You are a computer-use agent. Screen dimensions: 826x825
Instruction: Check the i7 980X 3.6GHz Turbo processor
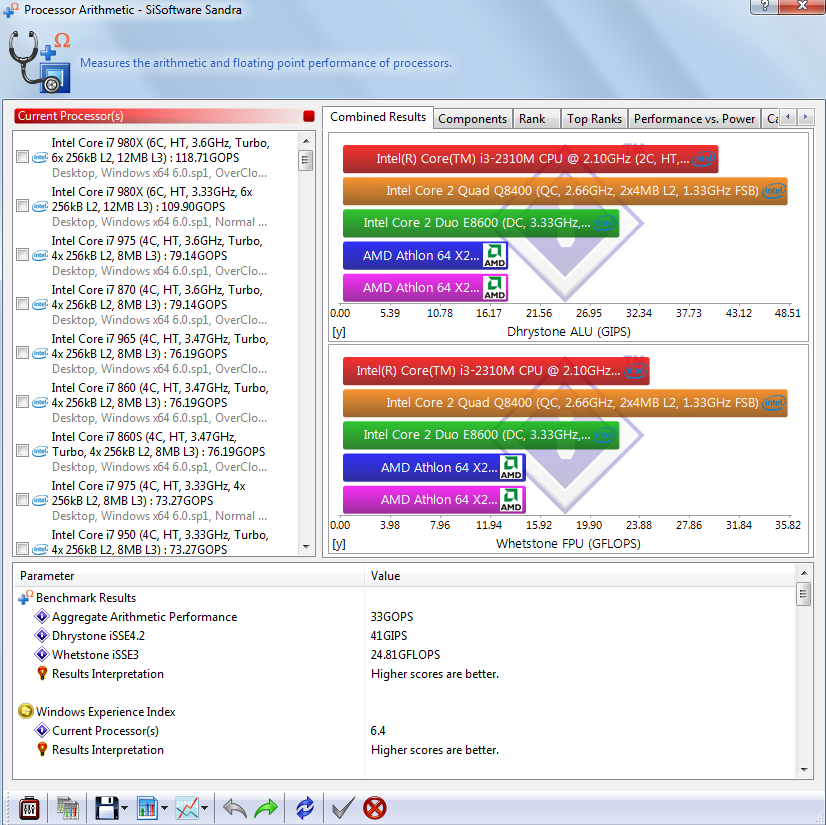pos(22,157)
